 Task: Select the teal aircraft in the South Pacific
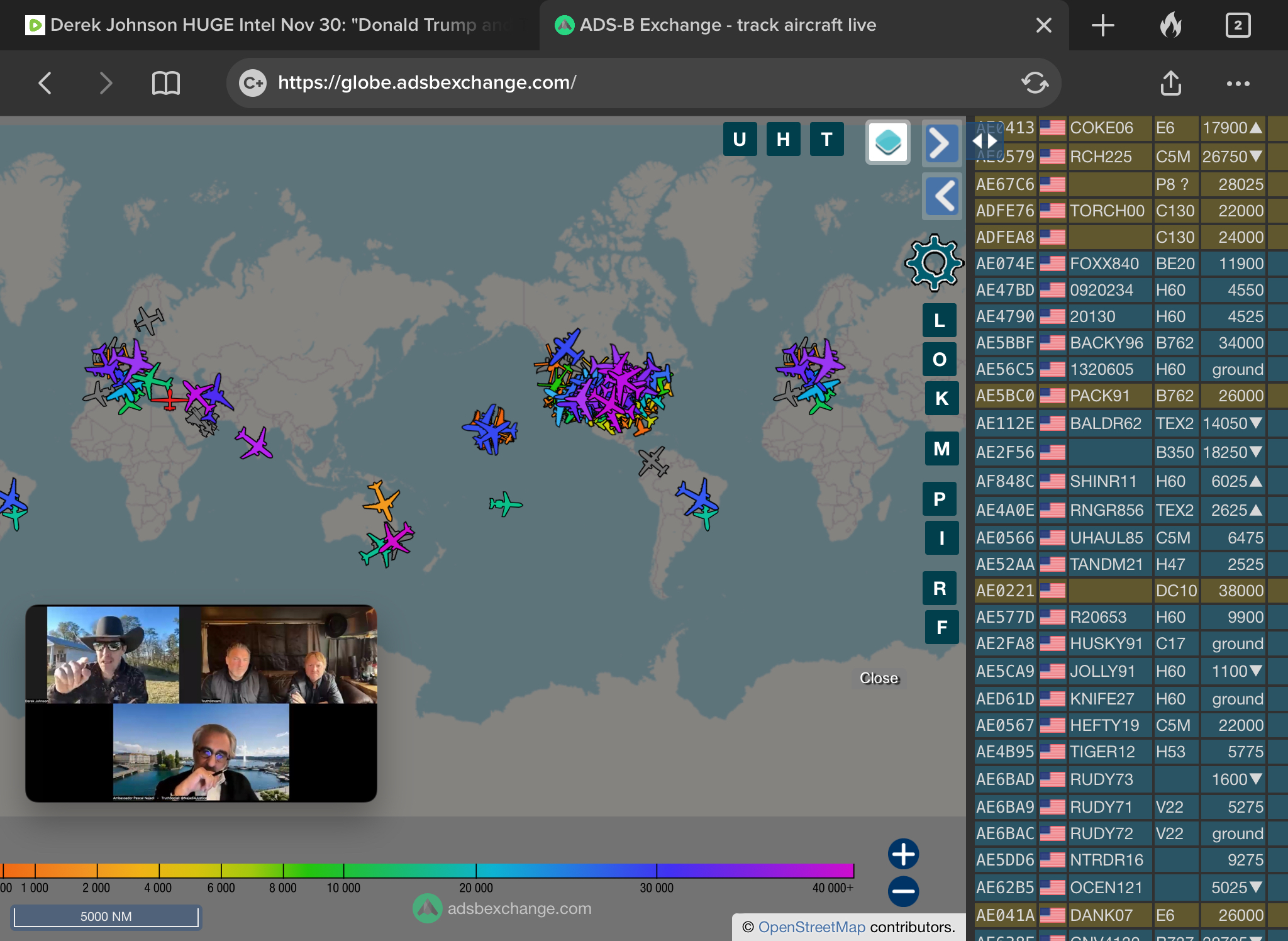pyautogui.click(x=506, y=504)
